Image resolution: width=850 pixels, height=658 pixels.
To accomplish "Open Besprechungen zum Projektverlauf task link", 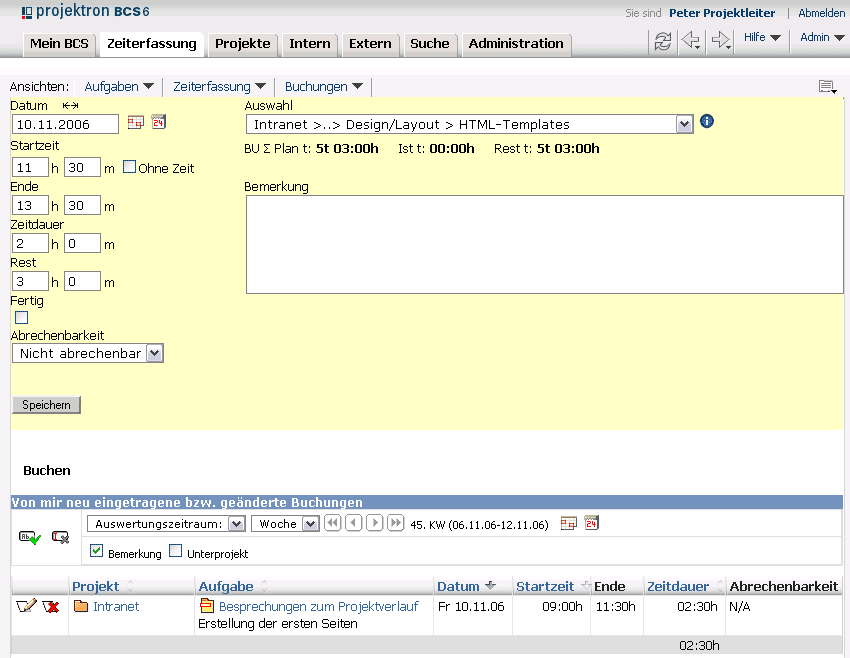I will coord(319,607).
